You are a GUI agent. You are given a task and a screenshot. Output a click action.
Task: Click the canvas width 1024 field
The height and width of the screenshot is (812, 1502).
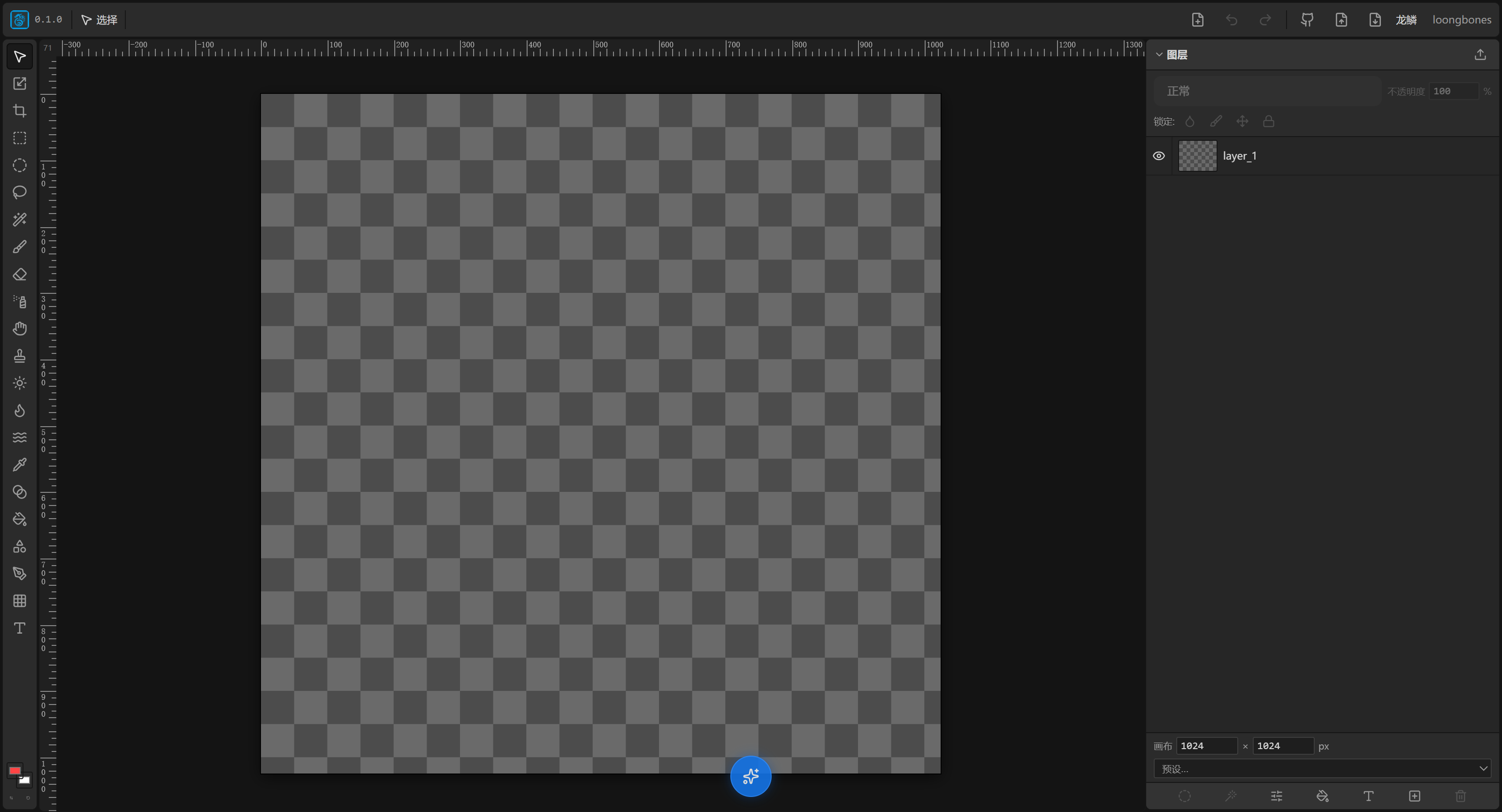point(1206,745)
